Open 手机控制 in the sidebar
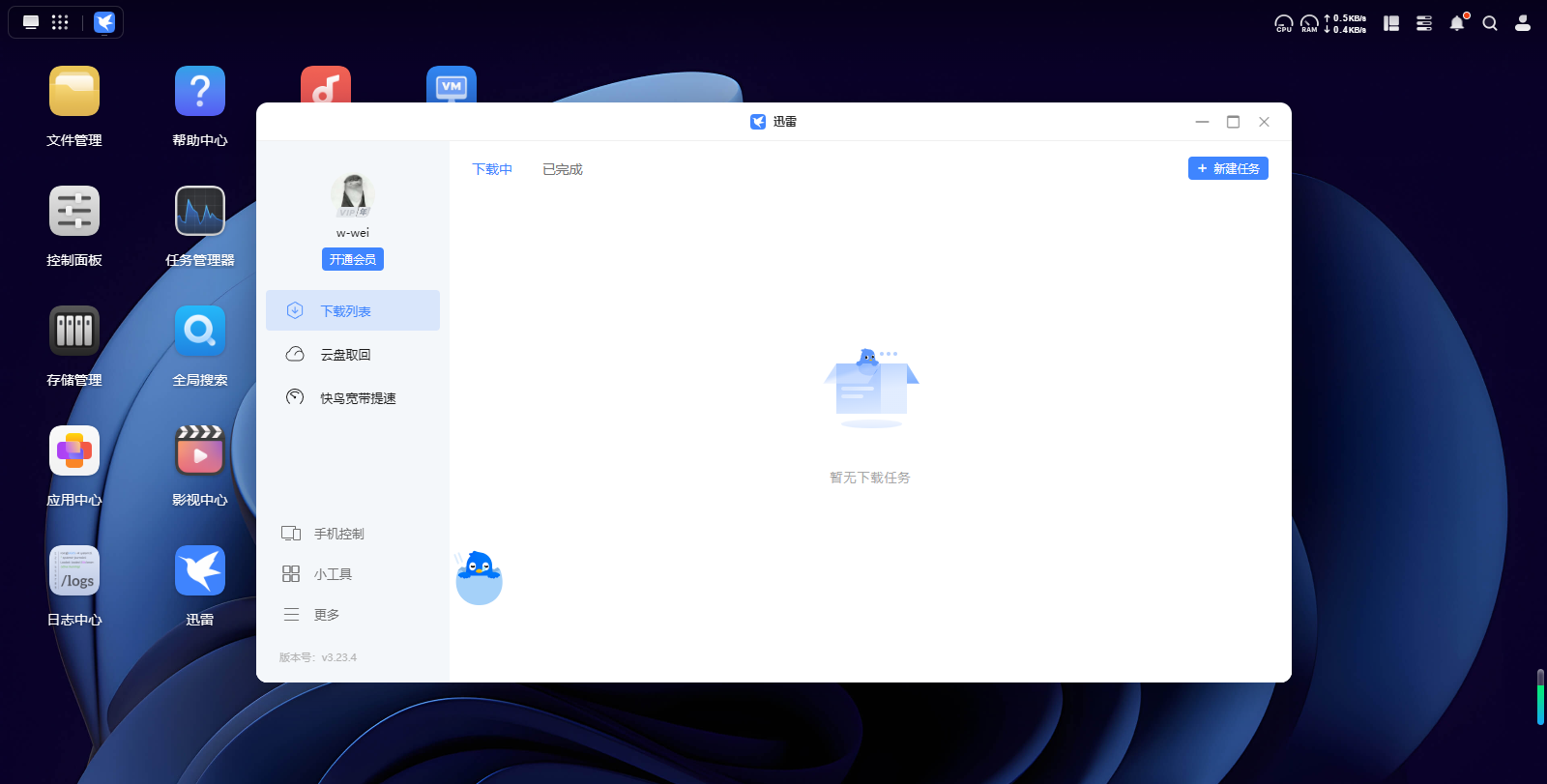The image size is (1547, 784). point(324,534)
